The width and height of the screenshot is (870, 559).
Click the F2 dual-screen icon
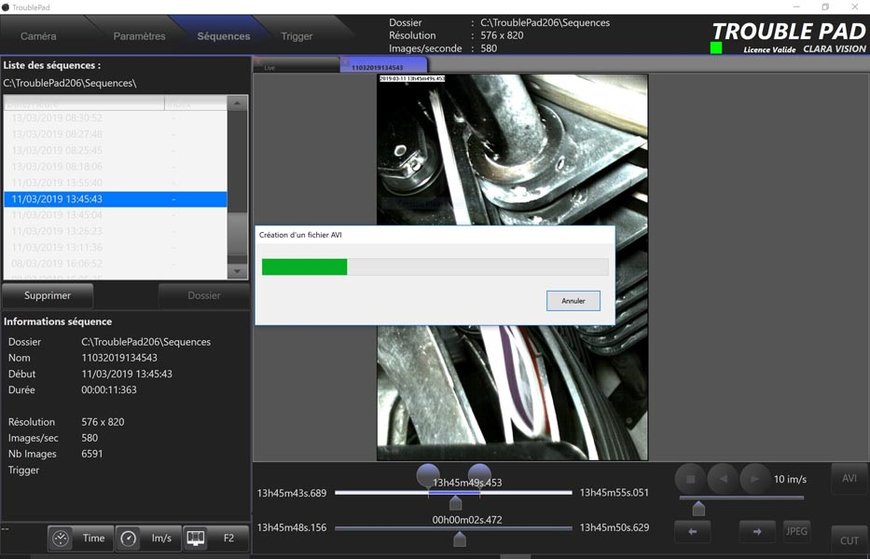(195, 538)
